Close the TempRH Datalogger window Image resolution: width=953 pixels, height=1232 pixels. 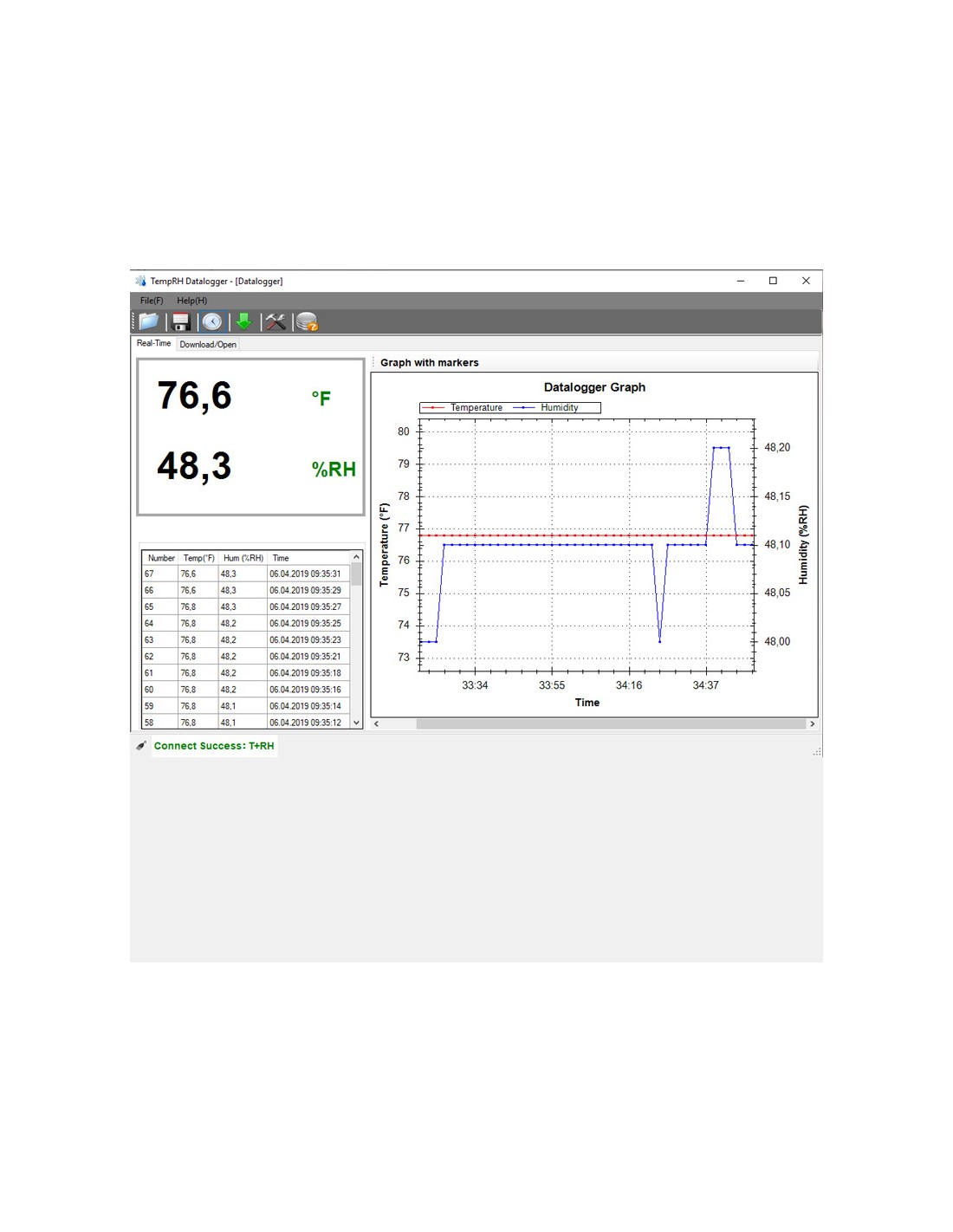point(806,281)
